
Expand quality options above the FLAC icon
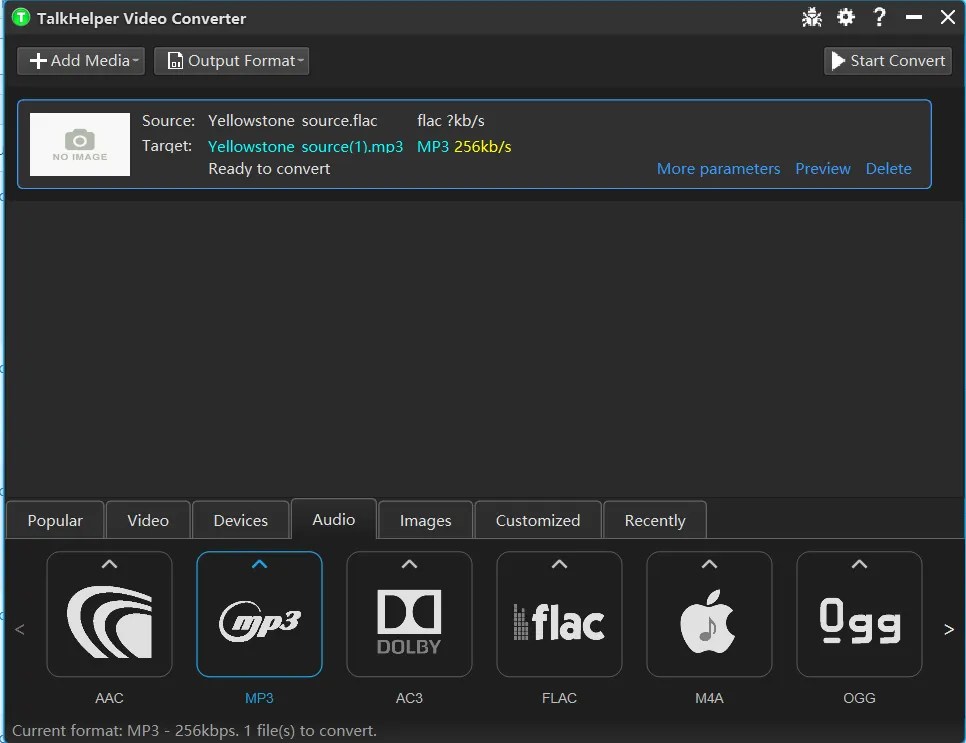pos(559,566)
